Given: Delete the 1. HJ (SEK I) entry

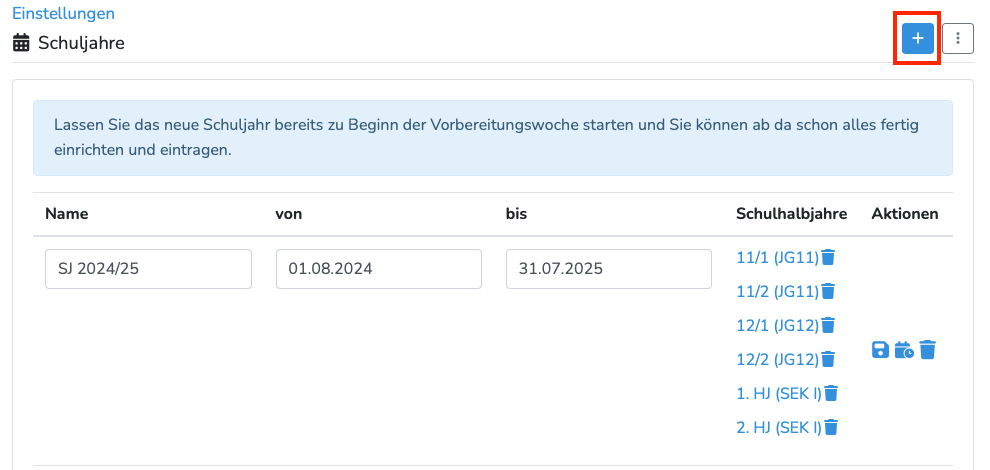Looking at the screenshot, I should coord(831,394).
